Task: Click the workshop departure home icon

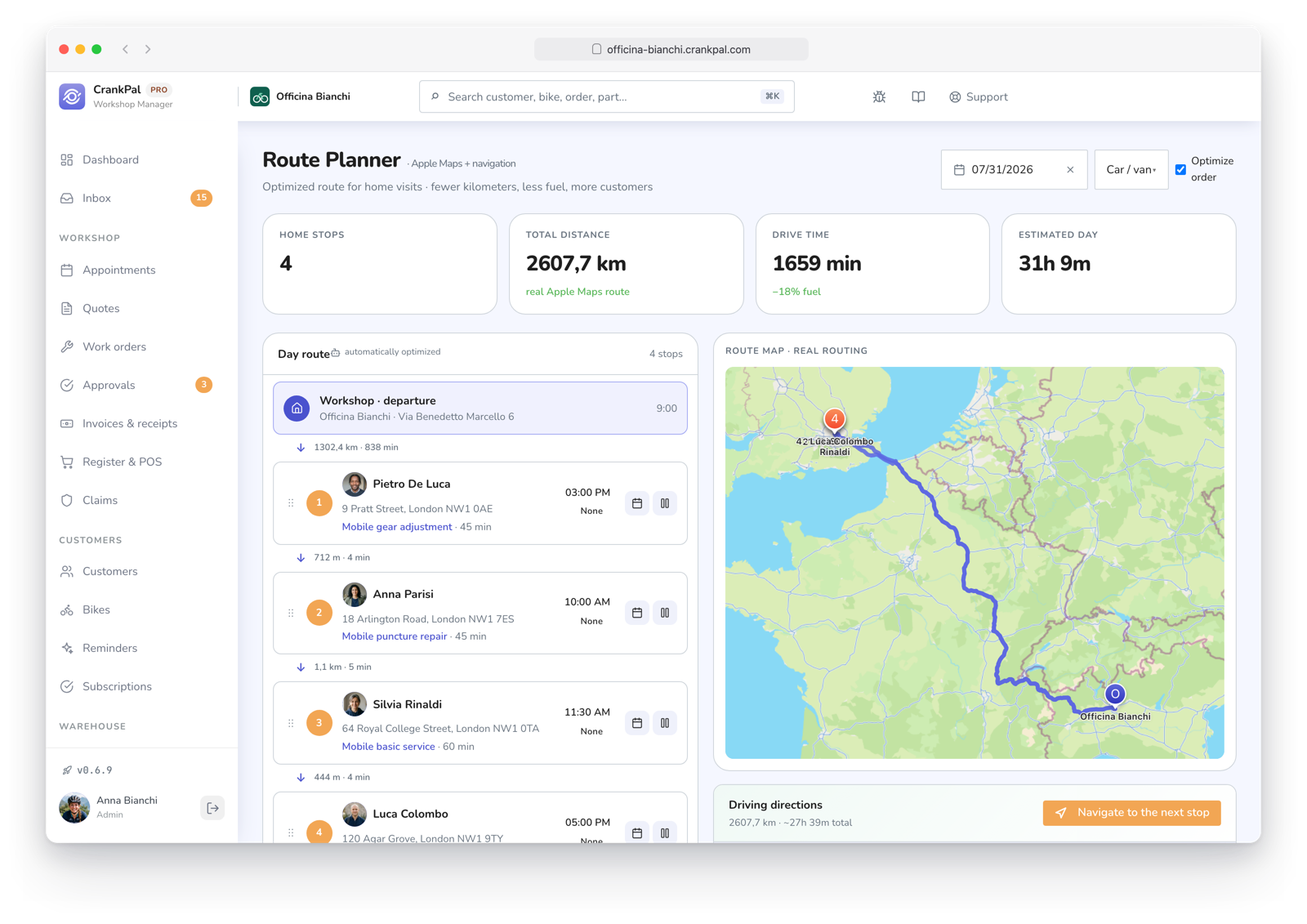Action: click(297, 408)
